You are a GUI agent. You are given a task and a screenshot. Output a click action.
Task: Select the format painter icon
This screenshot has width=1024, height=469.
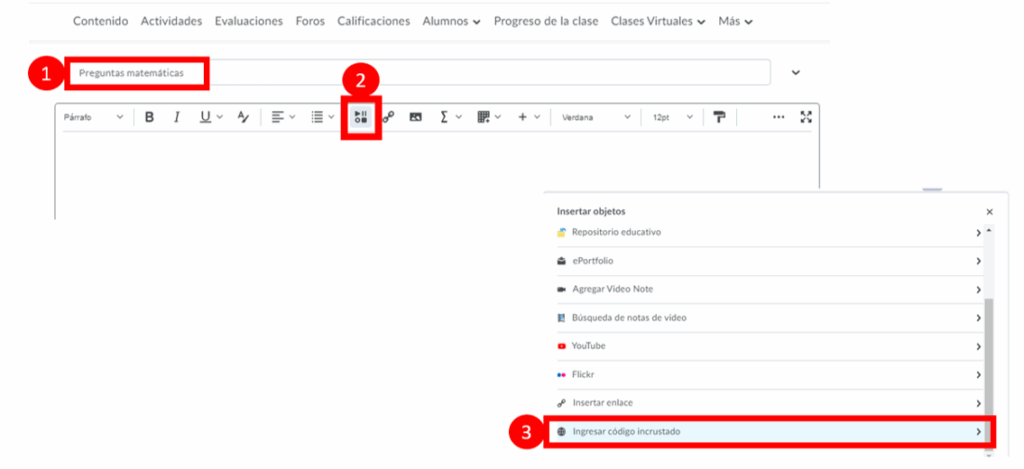point(718,117)
